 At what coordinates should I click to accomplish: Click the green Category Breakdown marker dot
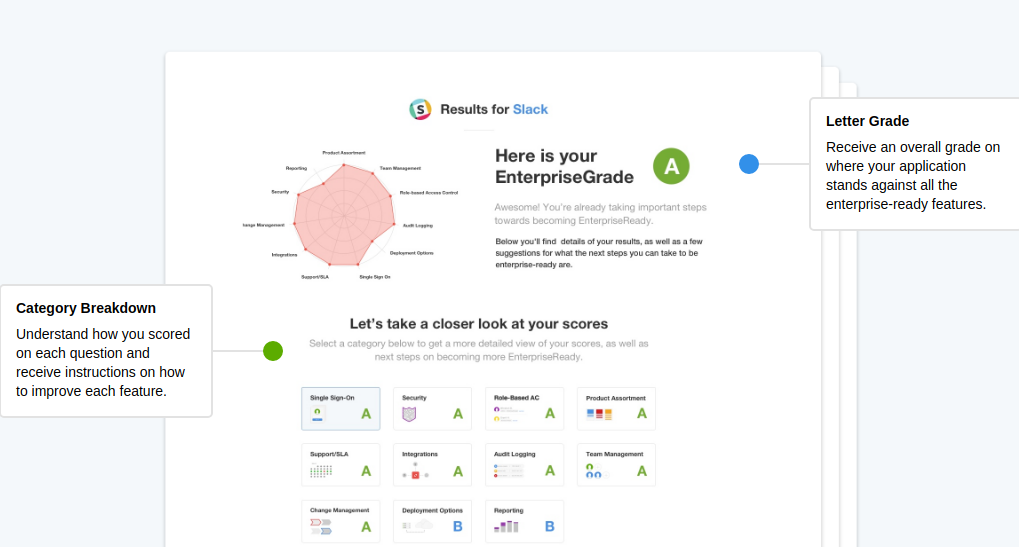(273, 351)
